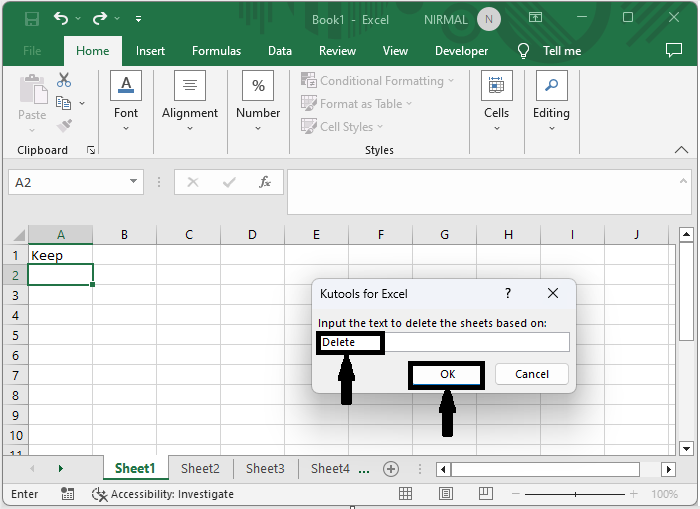Close the Kutools for Excel dialog
The image size is (700, 509).
tap(553, 293)
